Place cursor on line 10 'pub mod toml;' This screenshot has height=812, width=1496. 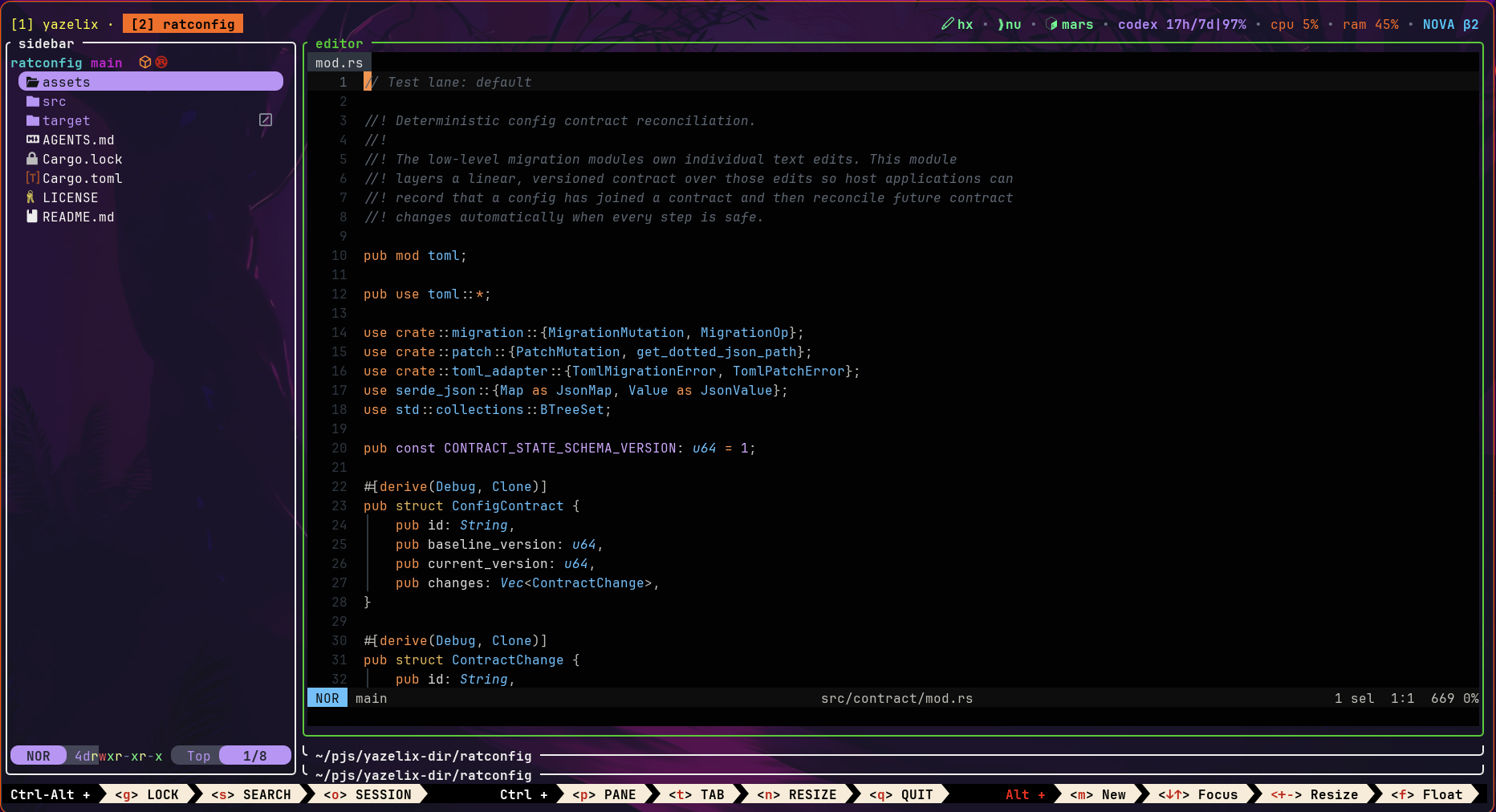point(415,255)
